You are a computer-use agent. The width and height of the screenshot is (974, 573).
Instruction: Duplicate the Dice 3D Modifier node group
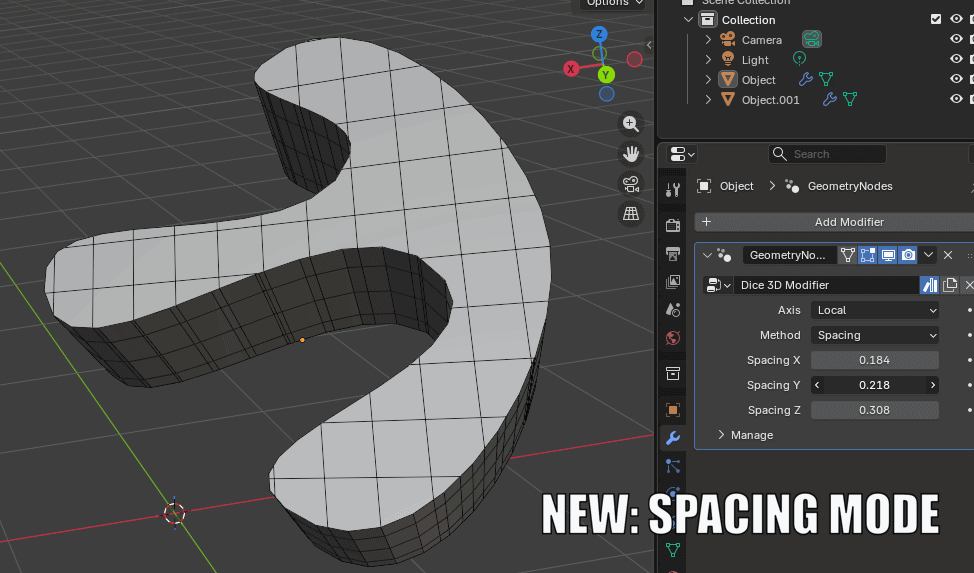tap(950, 285)
